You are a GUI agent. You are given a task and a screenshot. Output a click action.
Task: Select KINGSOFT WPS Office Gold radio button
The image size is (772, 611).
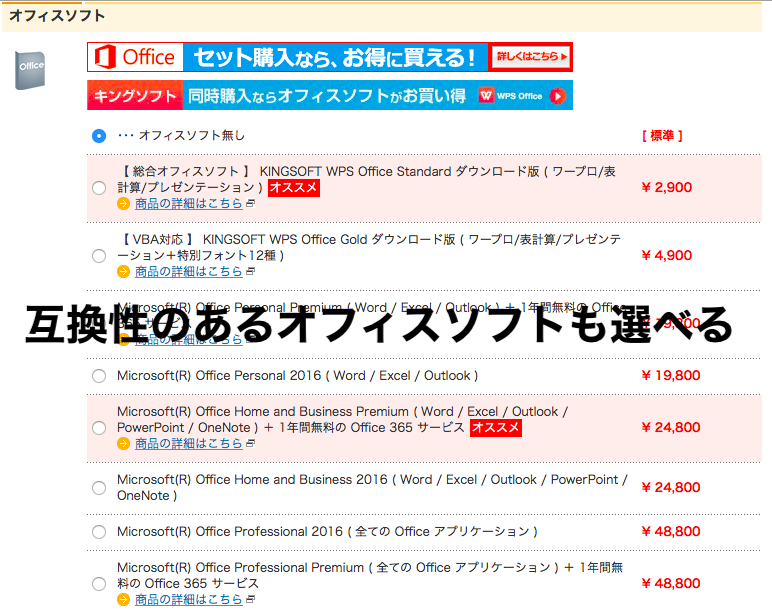pyautogui.click(x=98, y=256)
